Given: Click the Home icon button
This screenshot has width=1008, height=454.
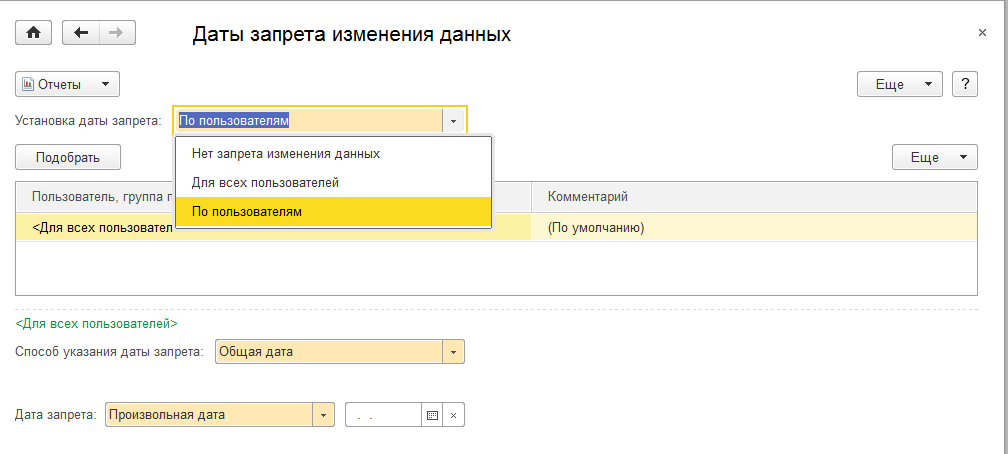Looking at the screenshot, I should [33, 33].
